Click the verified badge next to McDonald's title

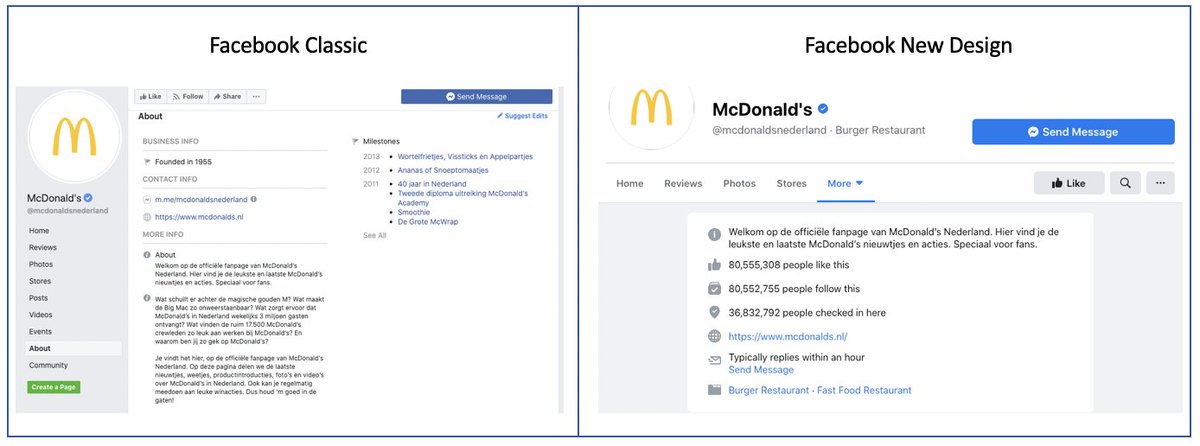coord(824,108)
